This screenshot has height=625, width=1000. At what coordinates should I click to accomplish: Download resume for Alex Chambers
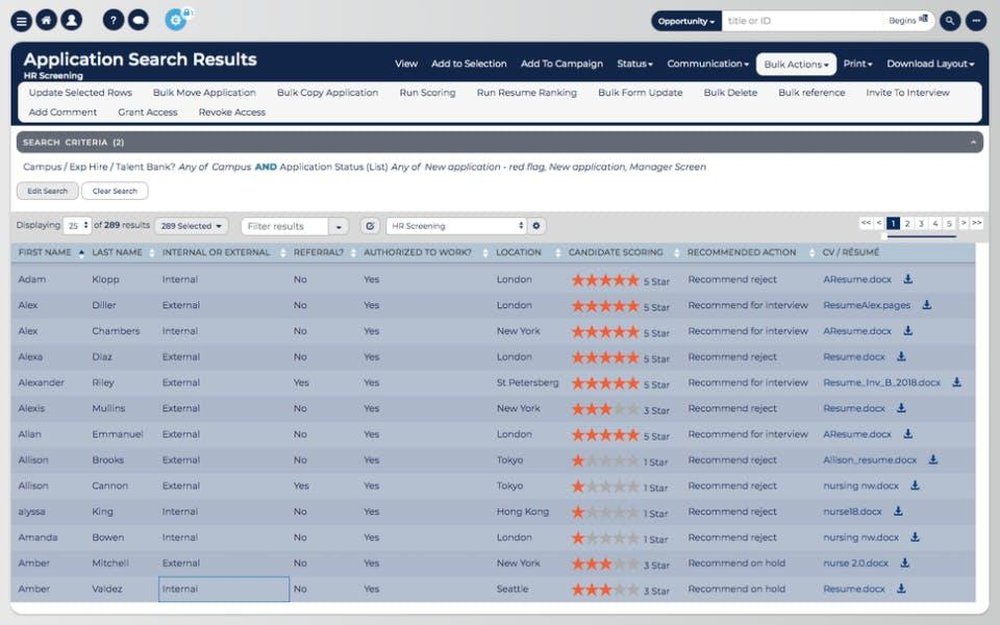pos(908,331)
